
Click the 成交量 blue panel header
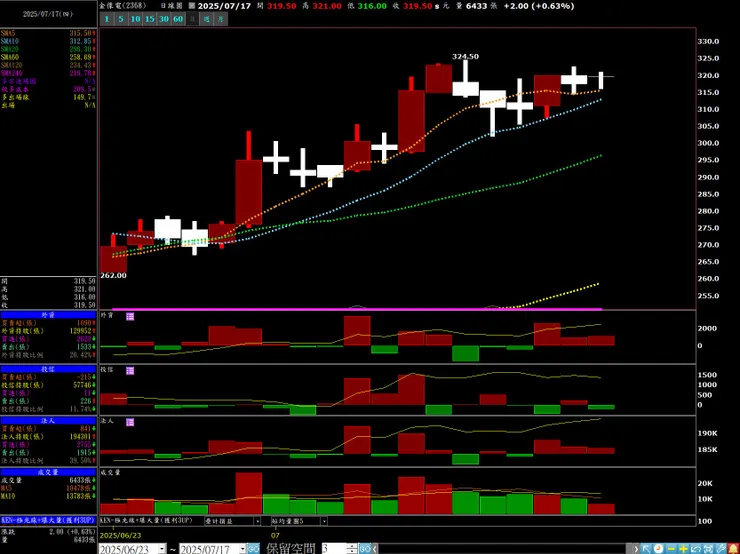point(48,472)
